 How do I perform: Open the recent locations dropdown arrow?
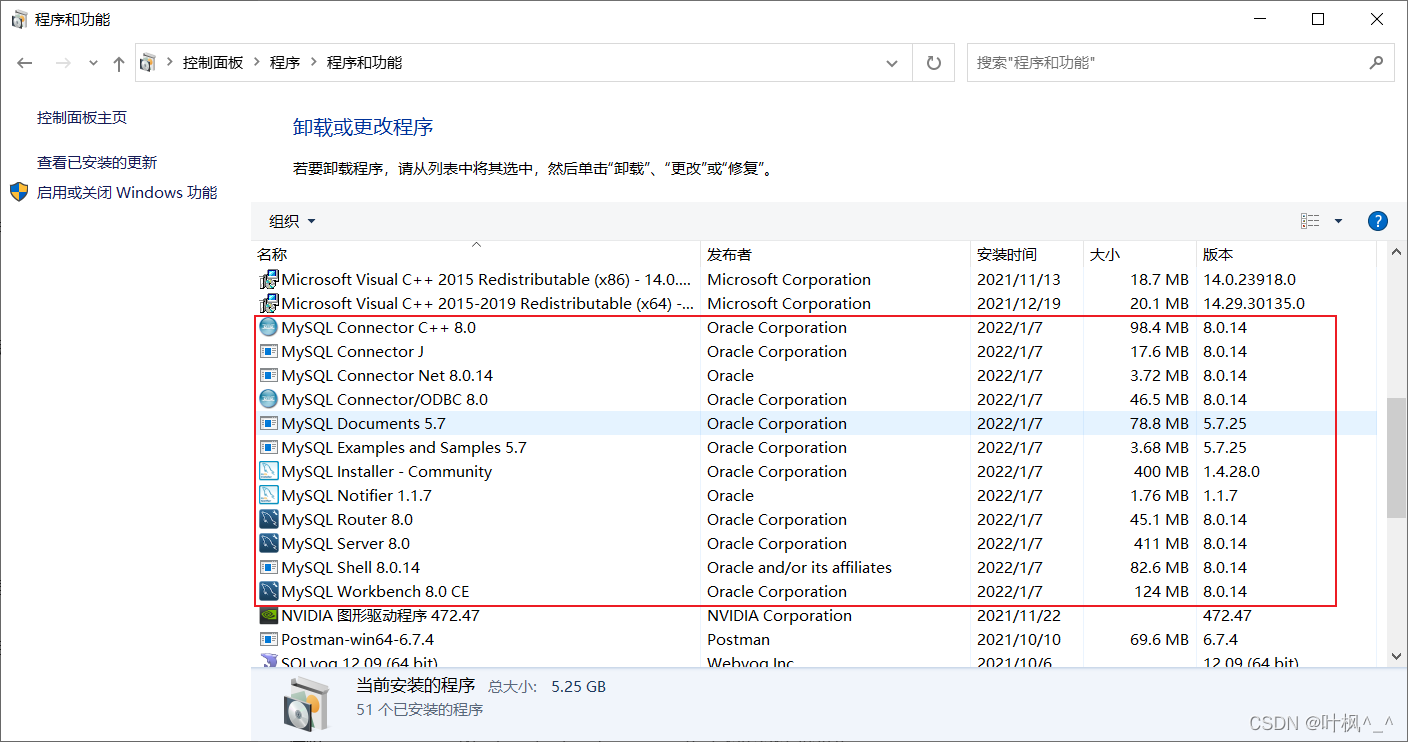tap(93, 63)
